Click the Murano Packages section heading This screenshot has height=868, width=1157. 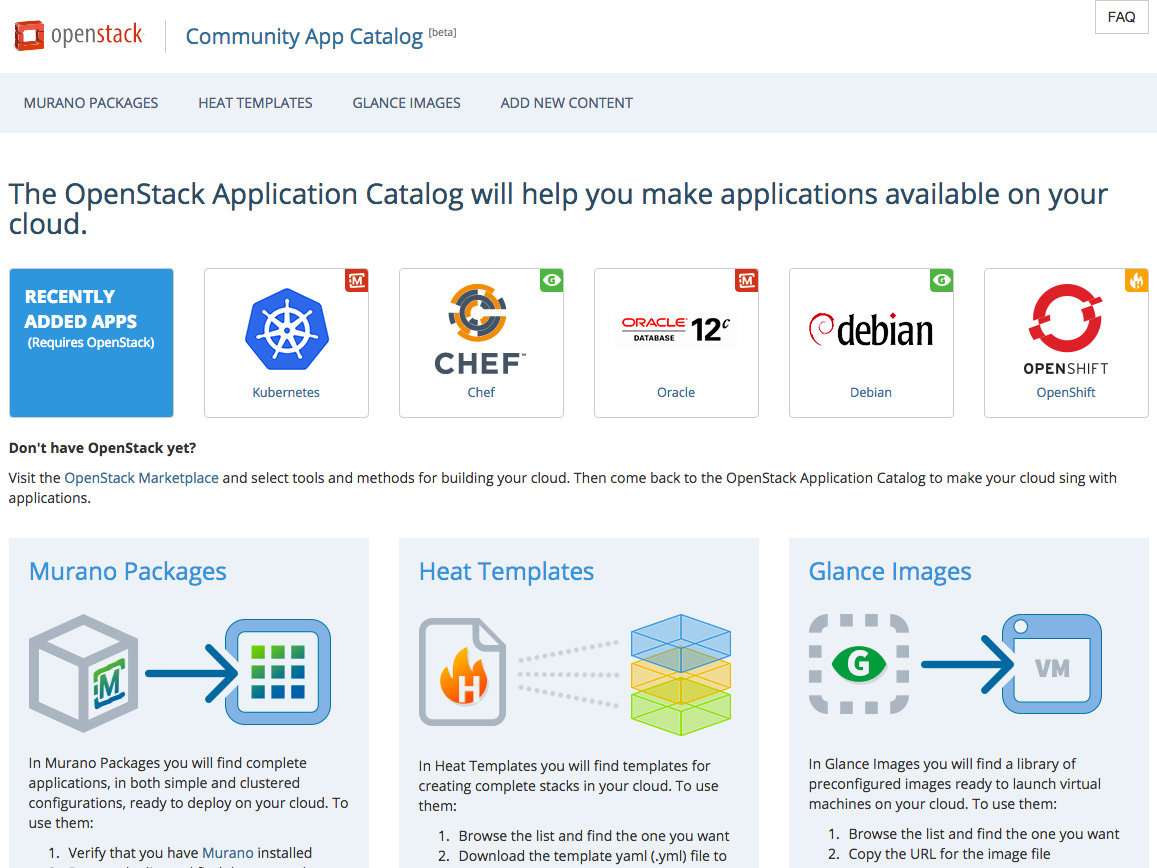[128, 571]
